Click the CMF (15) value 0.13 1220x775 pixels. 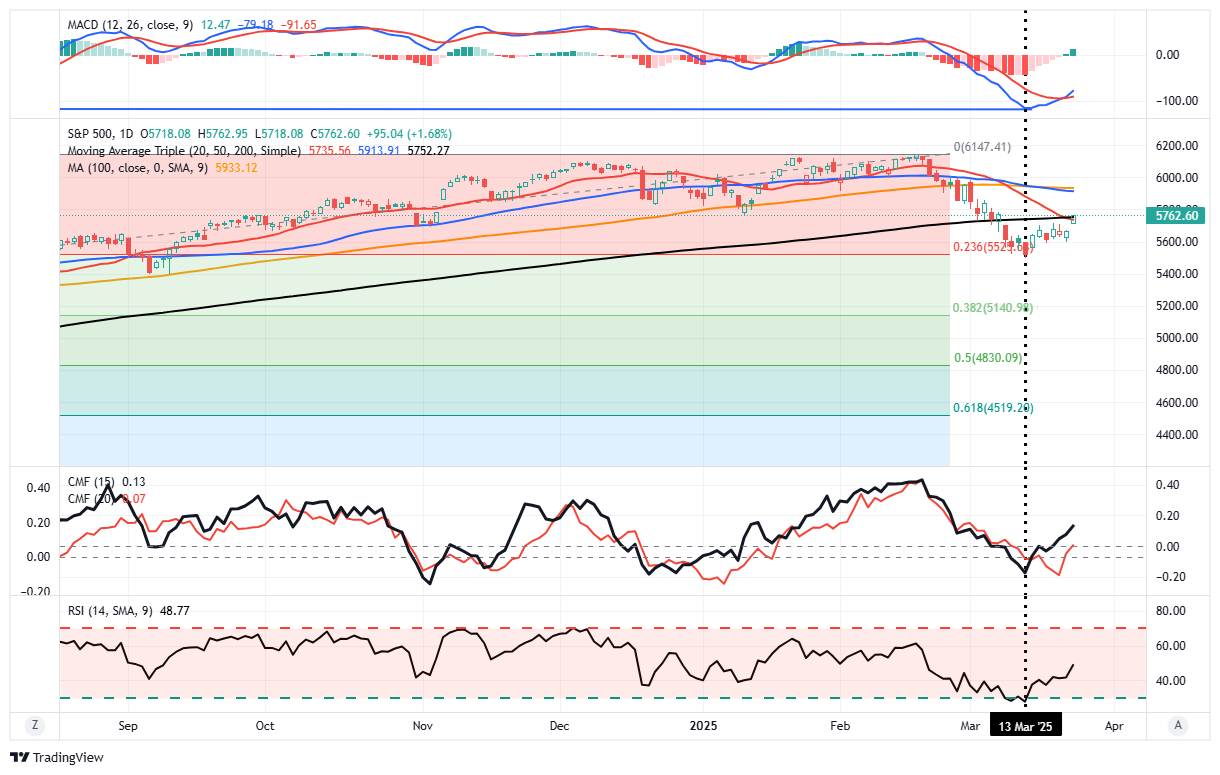click(x=134, y=481)
